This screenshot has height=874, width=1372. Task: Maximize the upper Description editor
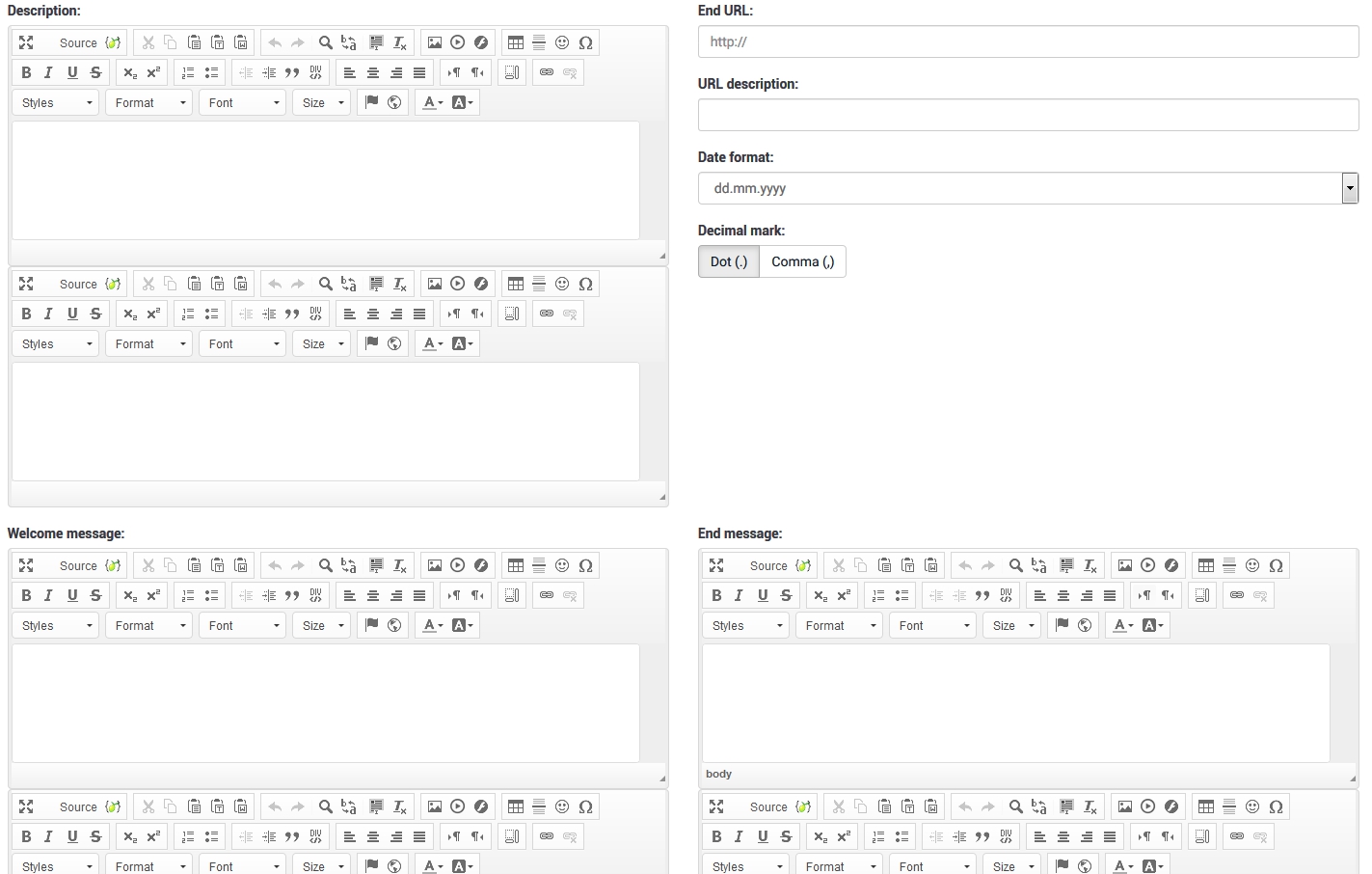click(26, 42)
